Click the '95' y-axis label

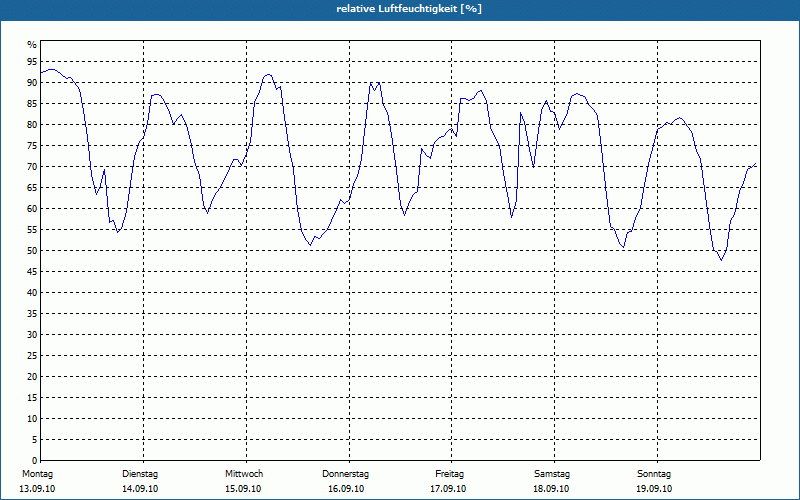(x=32, y=62)
